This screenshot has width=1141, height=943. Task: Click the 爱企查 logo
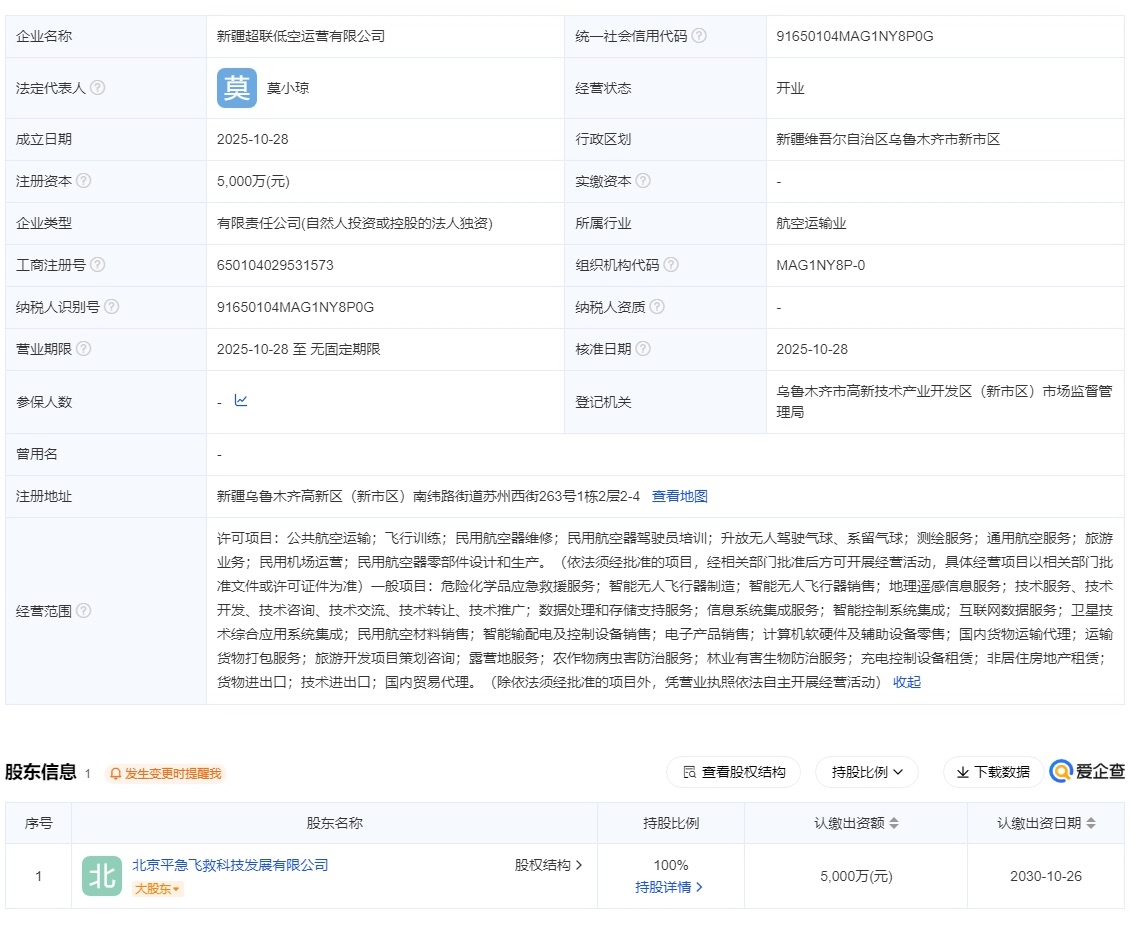[1086, 771]
